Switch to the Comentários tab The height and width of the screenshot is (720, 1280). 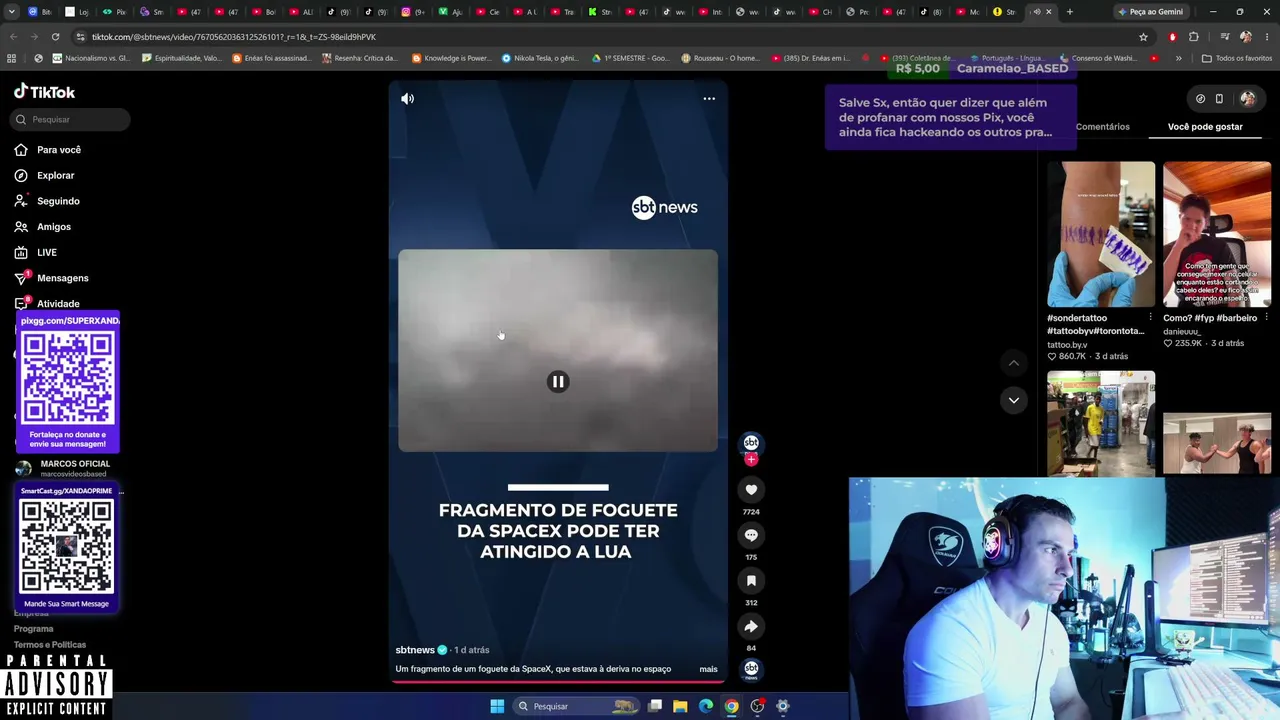(x=1102, y=127)
